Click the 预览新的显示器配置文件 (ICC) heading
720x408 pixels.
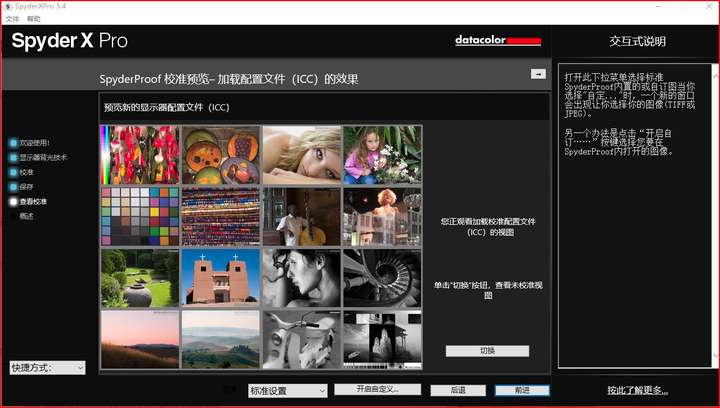click(x=167, y=107)
